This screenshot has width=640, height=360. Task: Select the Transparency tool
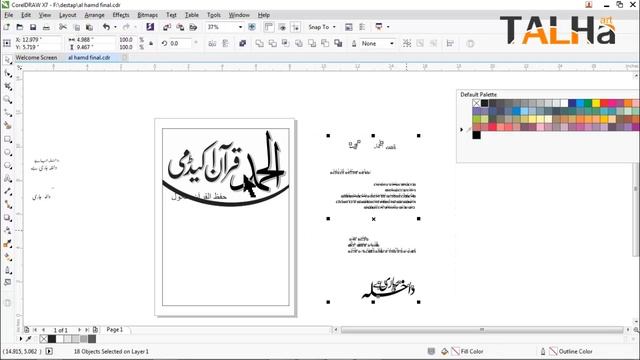[x=7, y=231]
